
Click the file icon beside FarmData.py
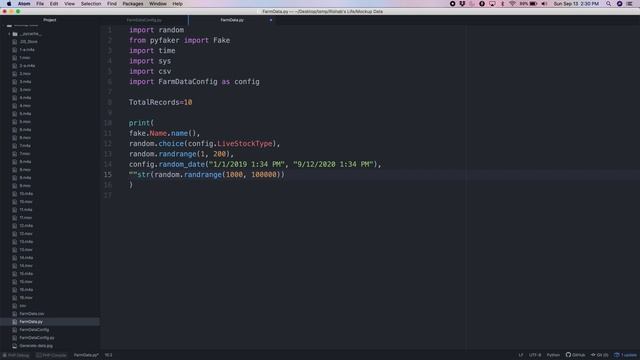click(x=15, y=322)
